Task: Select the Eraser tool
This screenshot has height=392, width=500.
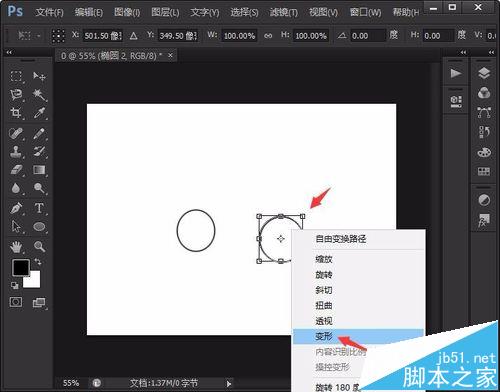Action: tap(16, 170)
